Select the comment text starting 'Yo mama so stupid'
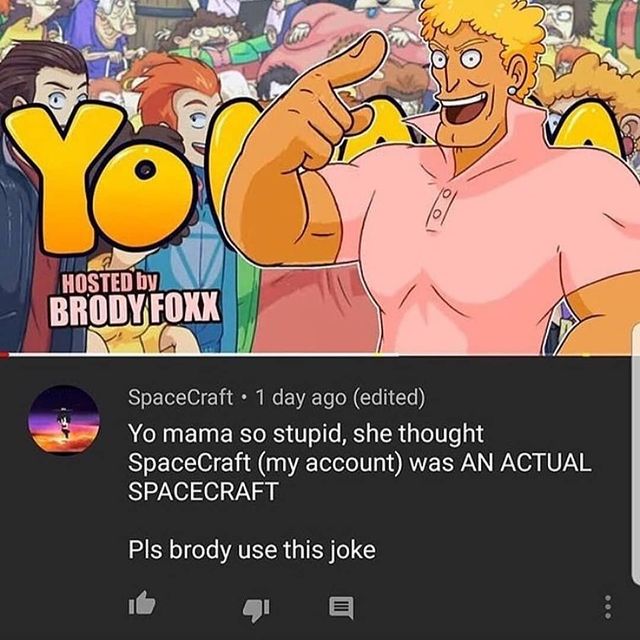Screen dimensions: 640x640 pos(359,462)
